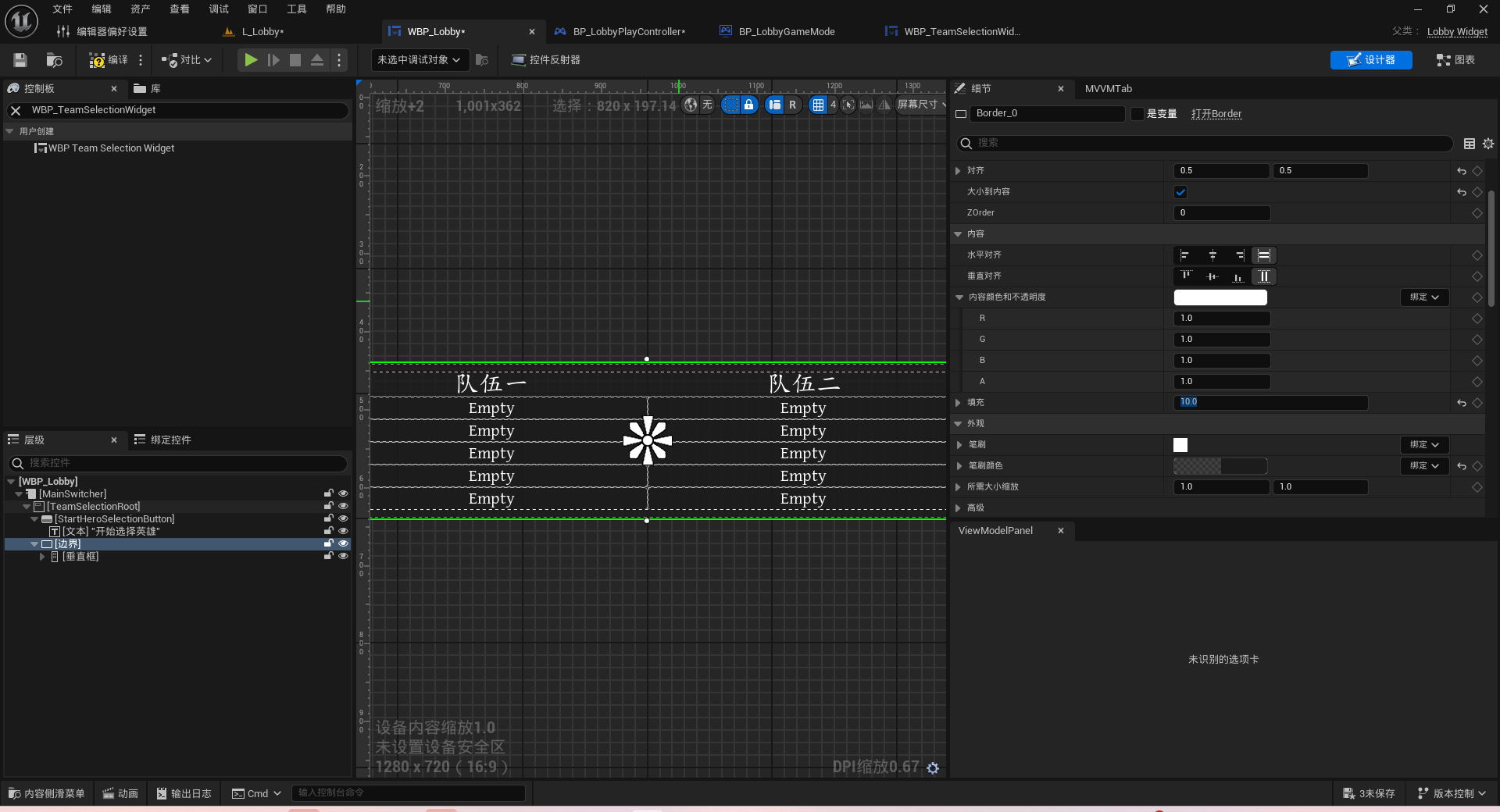The height and width of the screenshot is (812, 1500).
Task: Switch to the Library (库) tab
Action: 148,89
